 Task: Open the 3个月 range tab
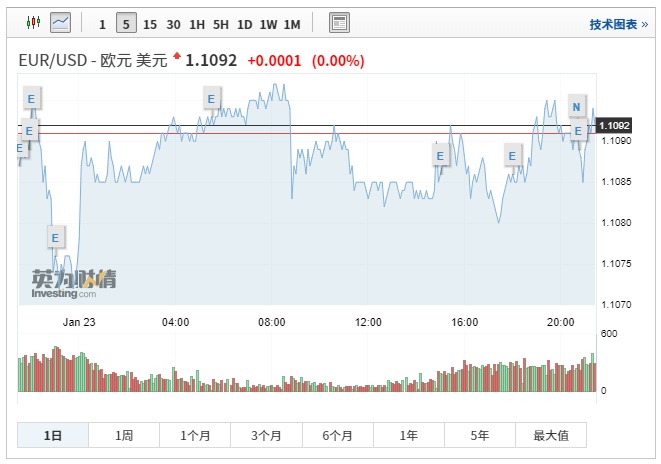(x=266, y=435)
